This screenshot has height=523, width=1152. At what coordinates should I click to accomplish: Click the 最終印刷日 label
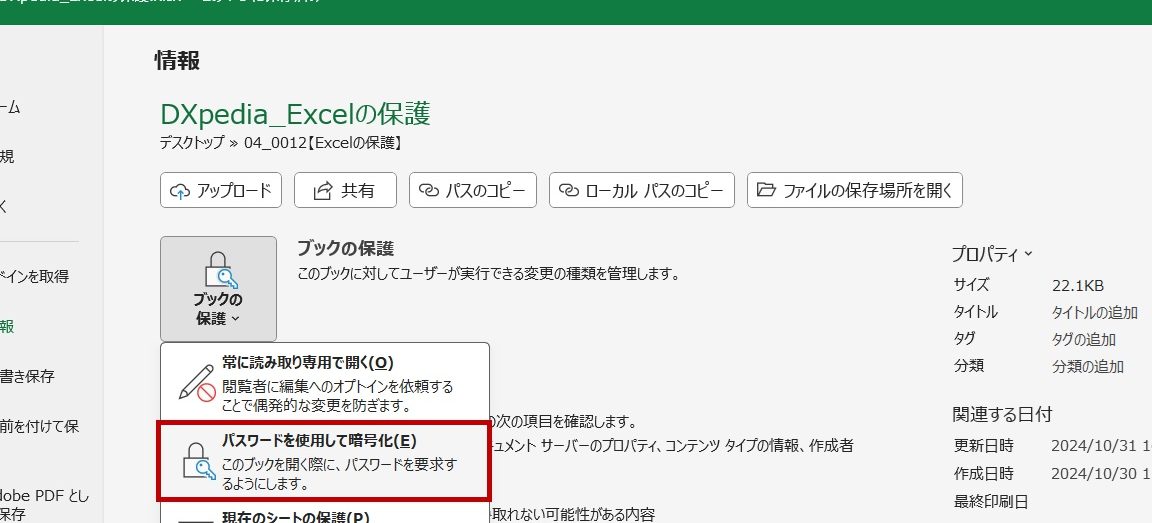point(990,502)
